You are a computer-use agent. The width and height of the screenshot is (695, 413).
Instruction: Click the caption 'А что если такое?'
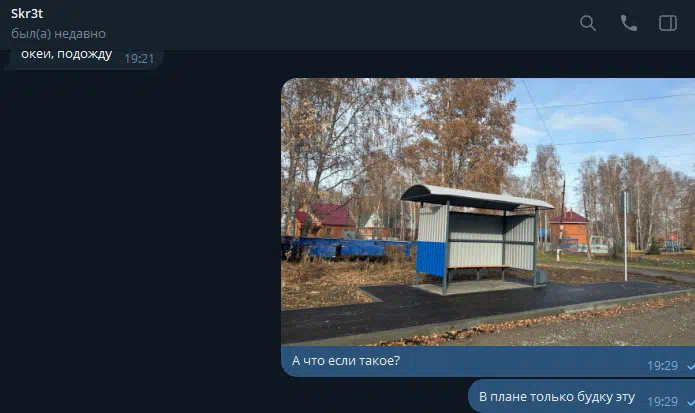[x=346, y=361]
